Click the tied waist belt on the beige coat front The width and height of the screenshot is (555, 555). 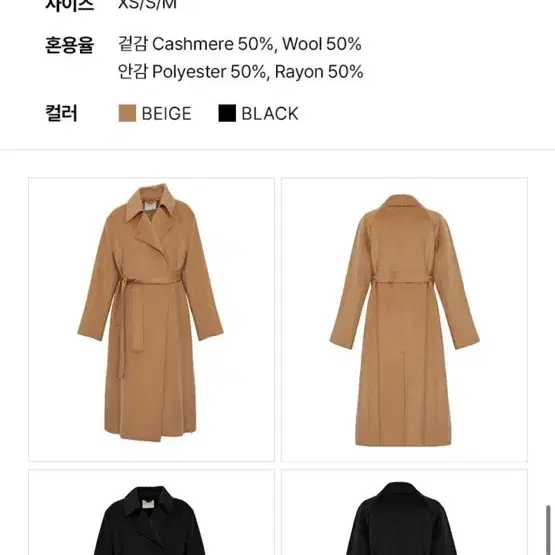coord(148,280)
